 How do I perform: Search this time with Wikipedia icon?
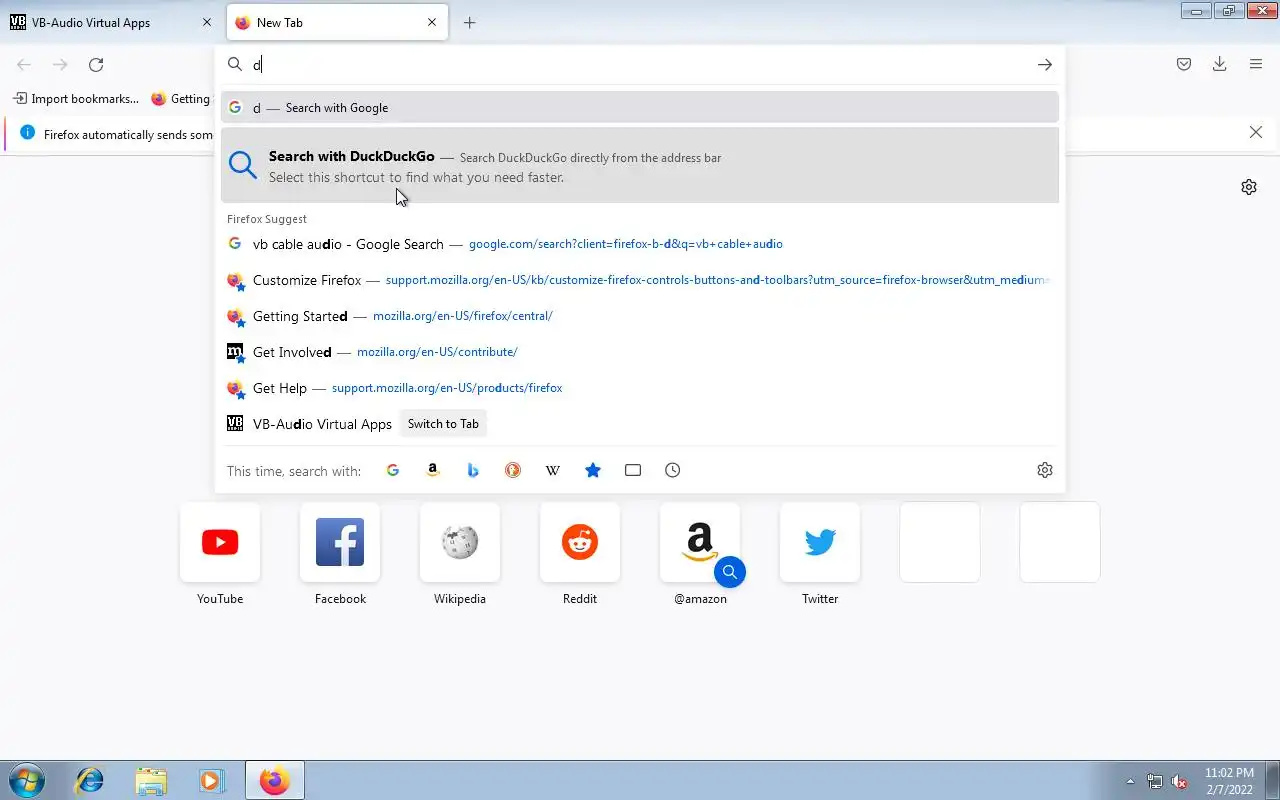pyautogui.click(x=553, y=470)
